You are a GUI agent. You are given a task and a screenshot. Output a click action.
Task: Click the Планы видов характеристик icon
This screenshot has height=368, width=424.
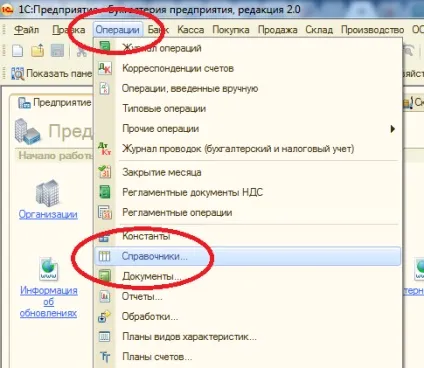[x=105, y=337]
